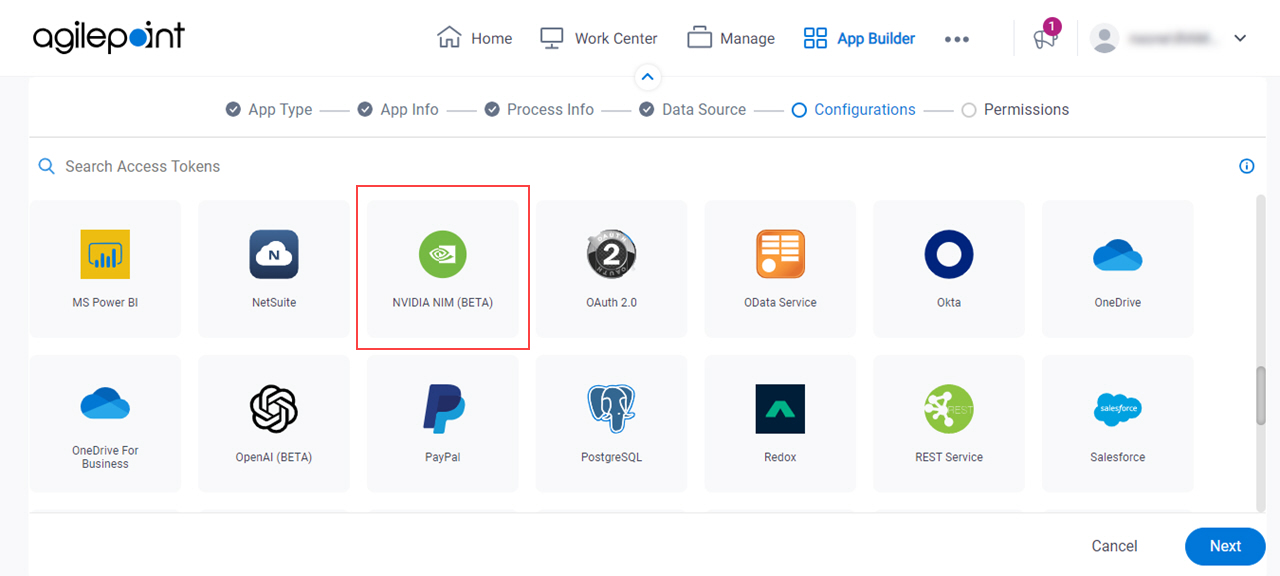Click the NVIDIA NIM (BETA) label
1280x576 pixels.
coord(443,303)
